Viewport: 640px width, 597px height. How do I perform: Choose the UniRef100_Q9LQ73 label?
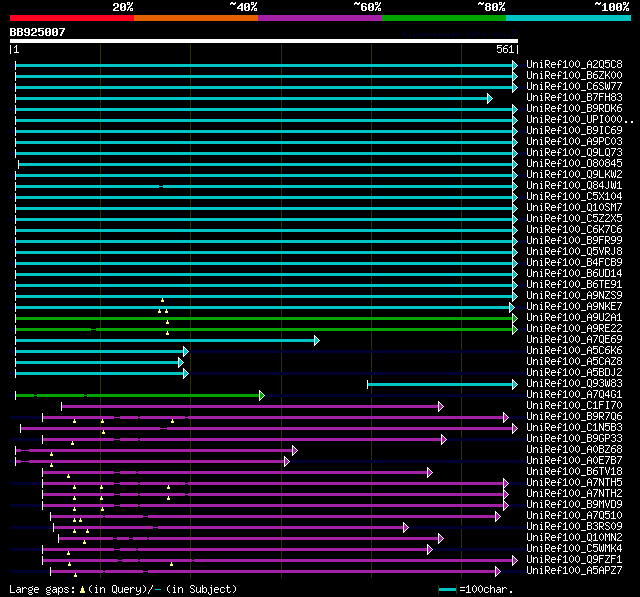574,153
